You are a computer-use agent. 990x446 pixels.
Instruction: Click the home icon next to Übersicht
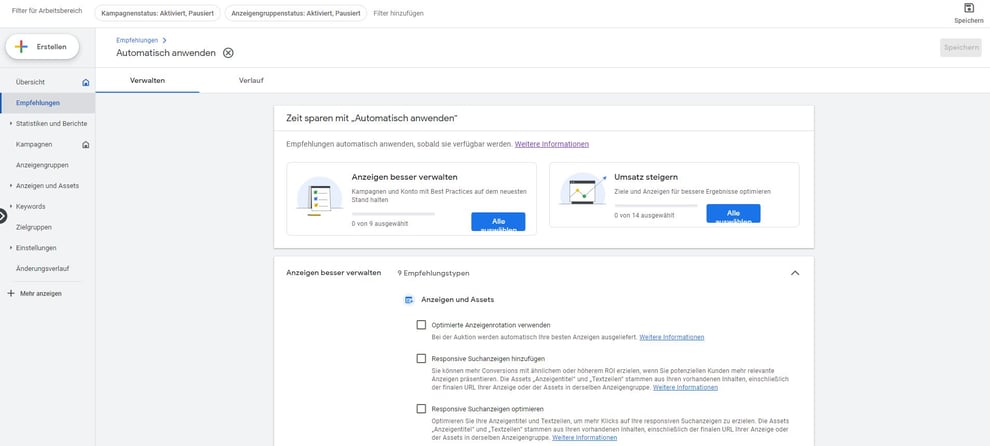point(86,82)
